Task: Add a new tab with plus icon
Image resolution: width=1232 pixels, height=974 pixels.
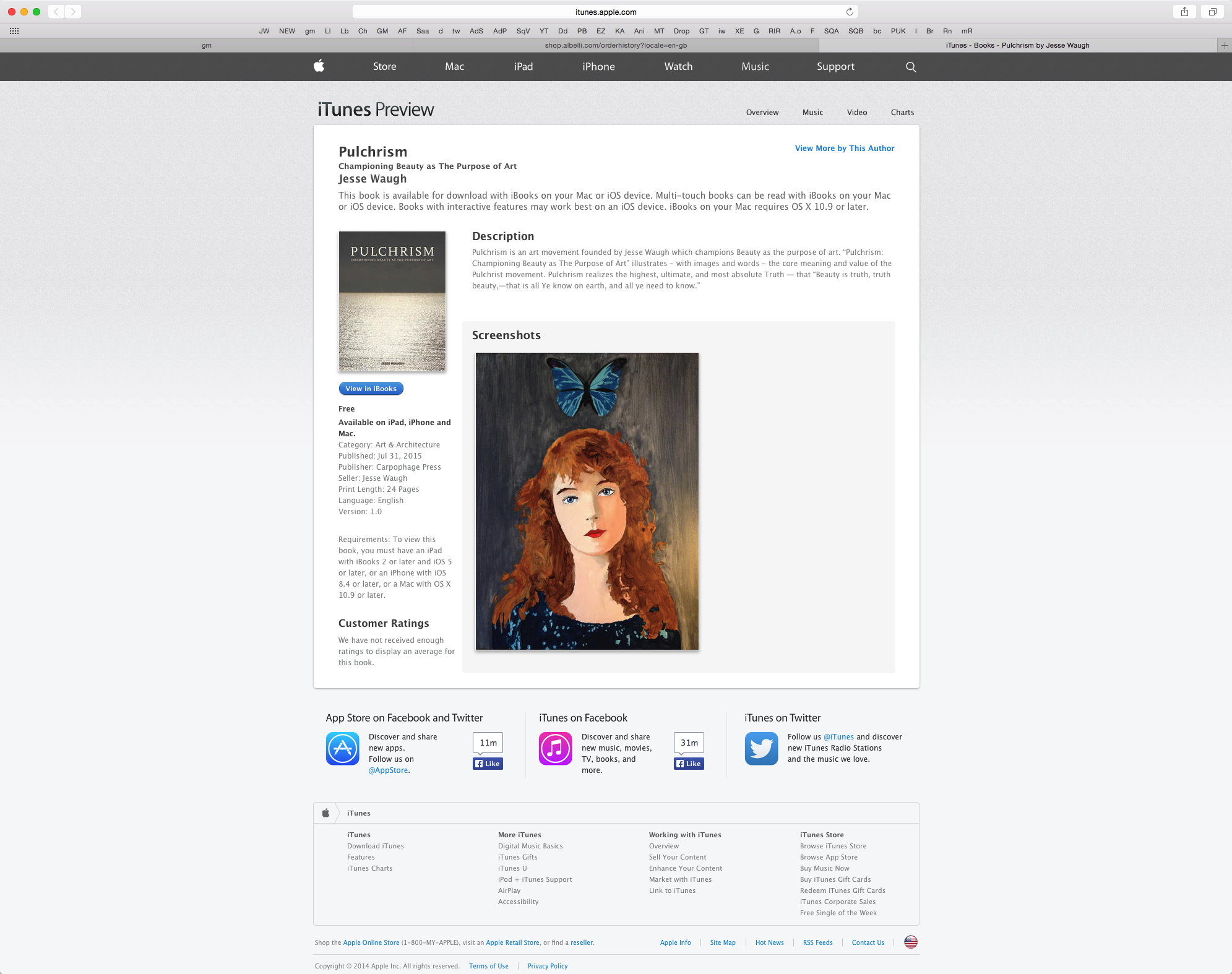Action: (x=1225, y=45)
